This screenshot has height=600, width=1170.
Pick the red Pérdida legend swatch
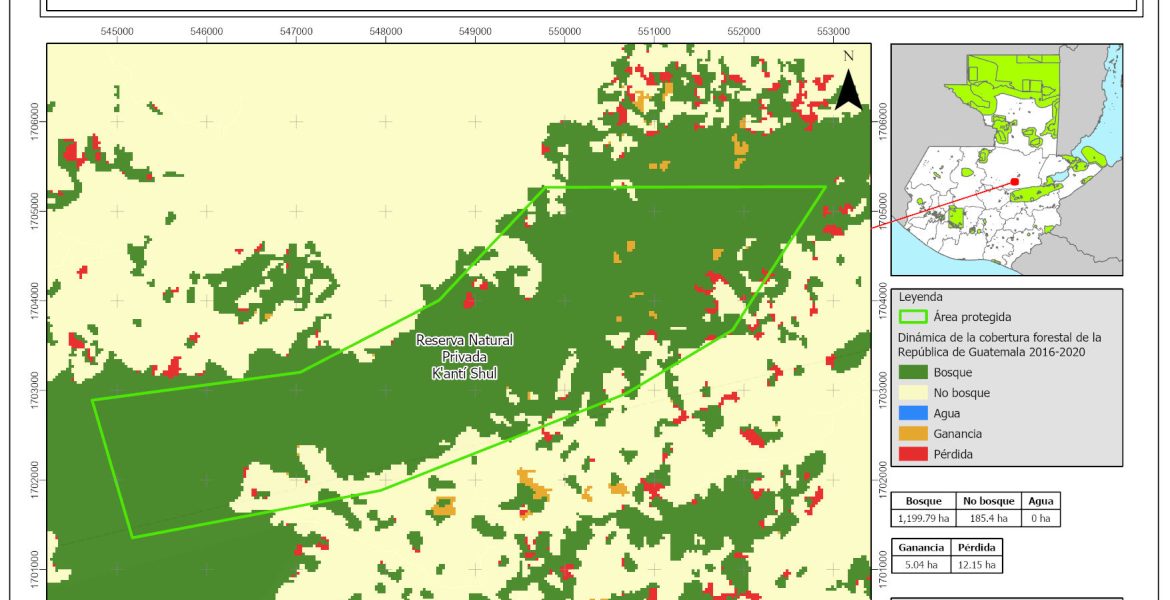tap(914, 454)
